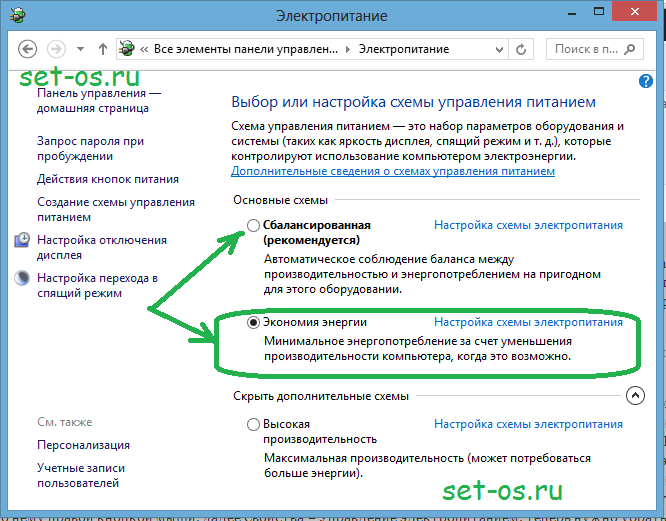This screenshot has width=666, height=521.
Task: Click the Back navigation arrow
Action: [28, 48]
